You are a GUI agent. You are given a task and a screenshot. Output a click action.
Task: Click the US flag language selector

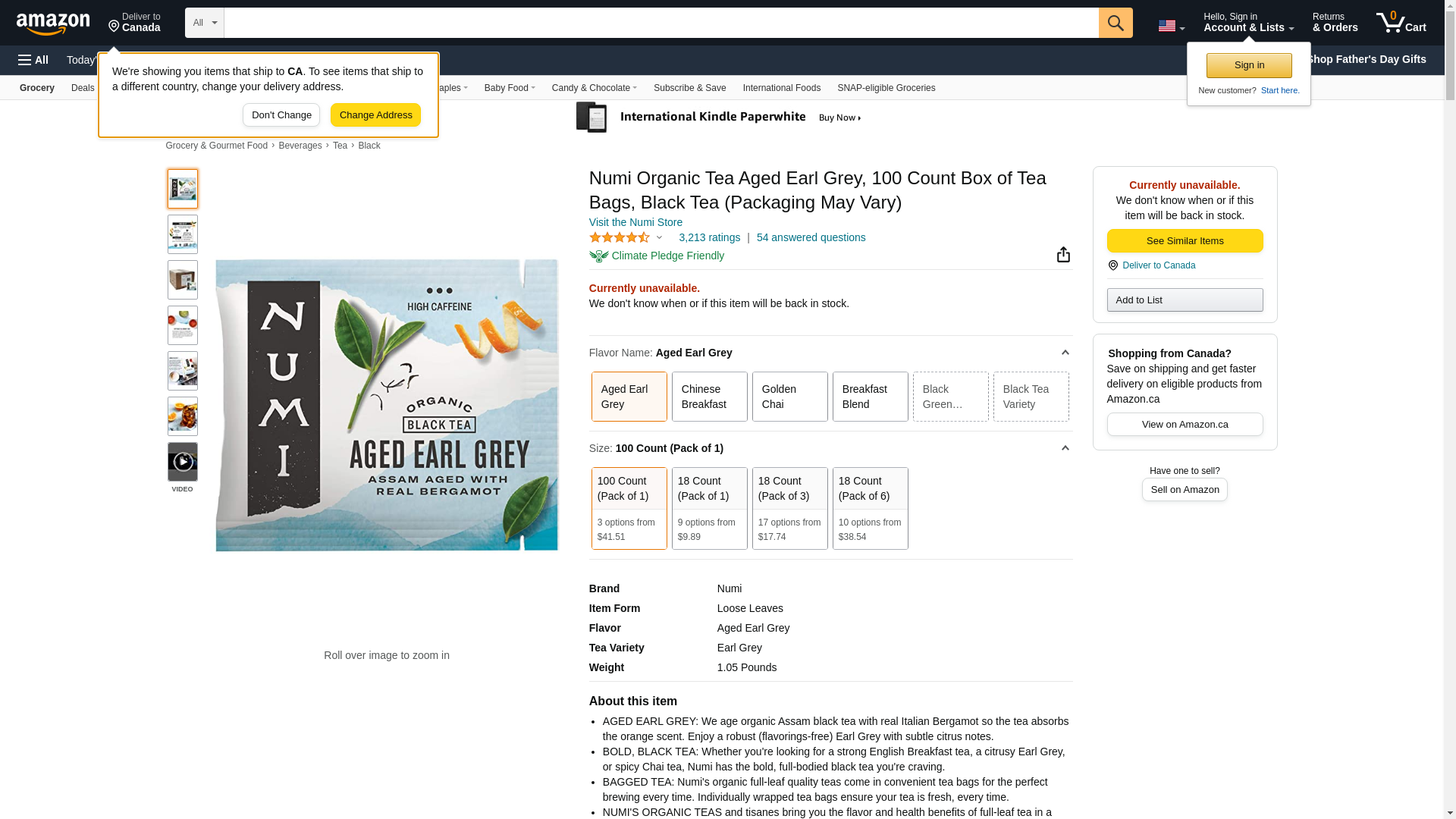(x=1171, y=26)
